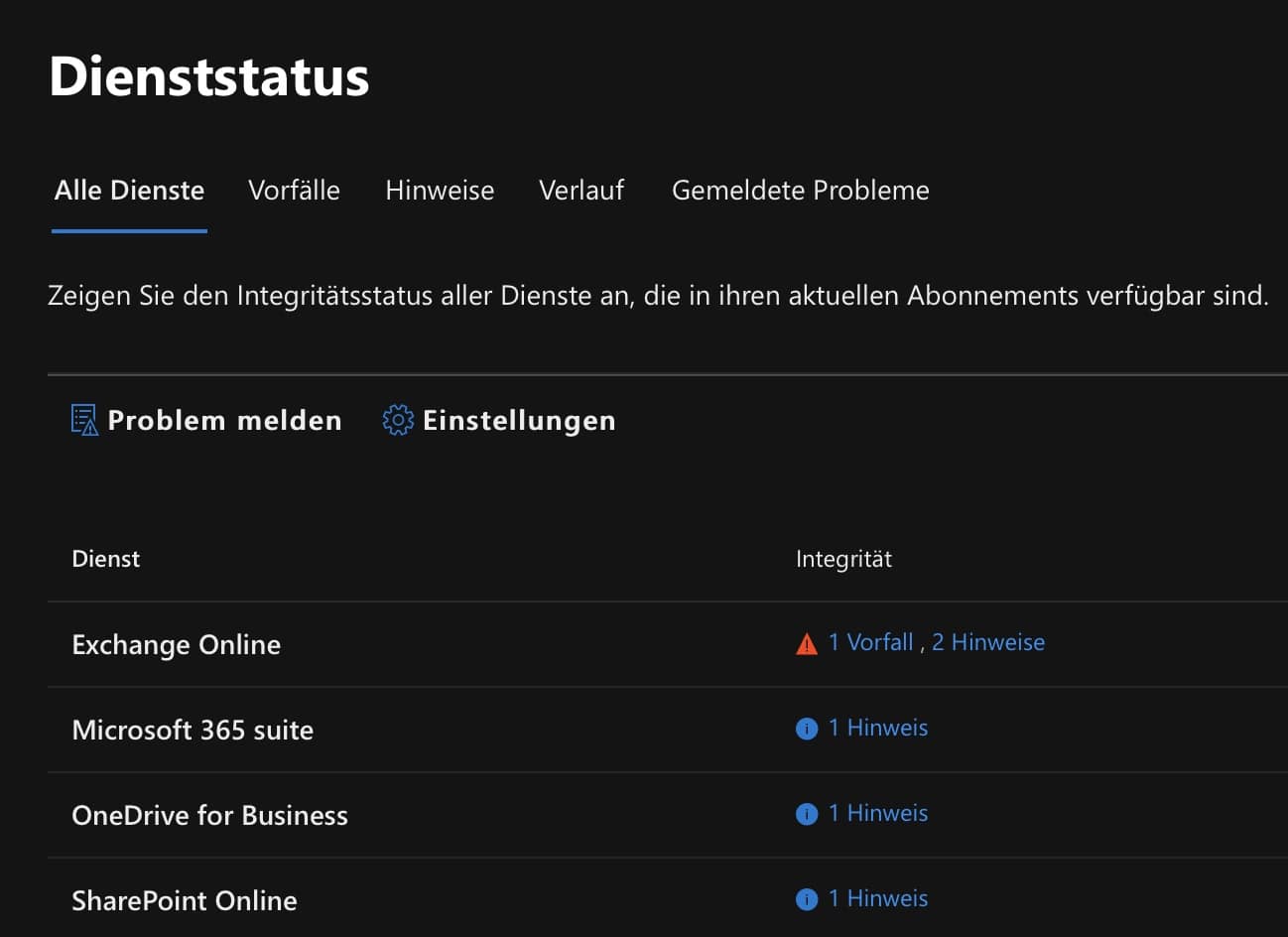This screenshot has height=937, width=1288.
Task: Click the Integritätsstatus description text
Action: click(658, 296)
